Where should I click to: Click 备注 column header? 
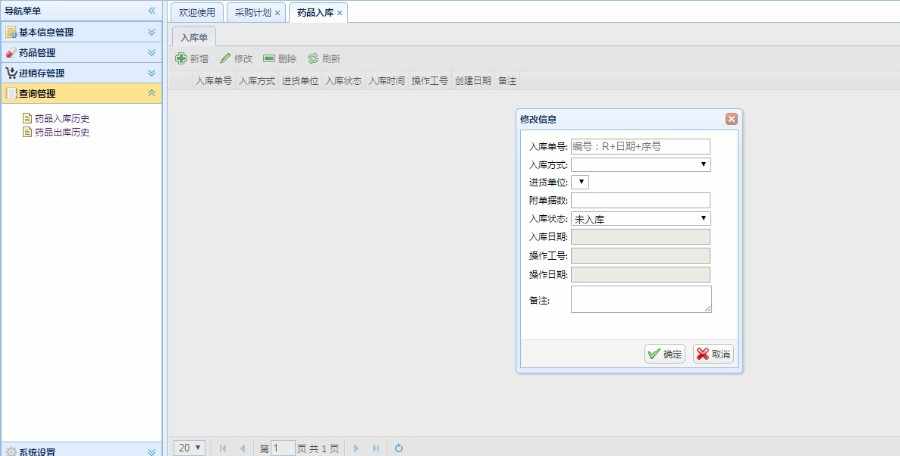507,81
